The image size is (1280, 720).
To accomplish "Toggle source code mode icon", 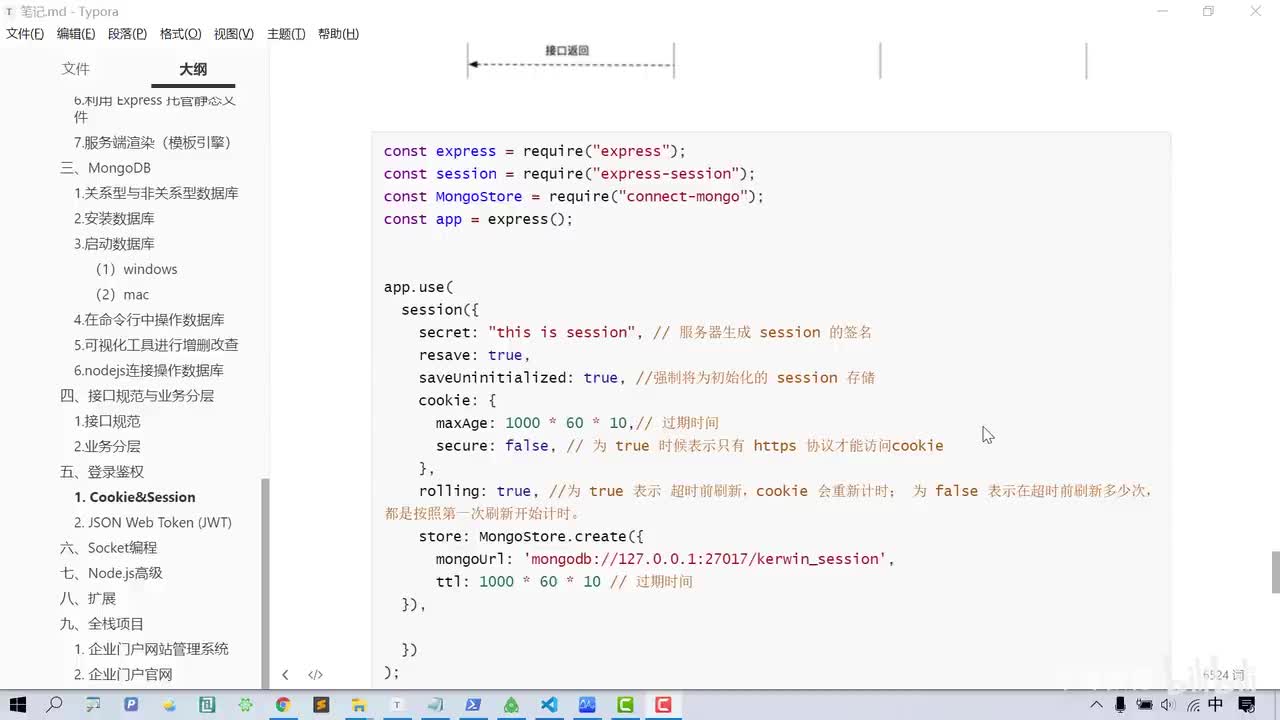I will point(315,675).
